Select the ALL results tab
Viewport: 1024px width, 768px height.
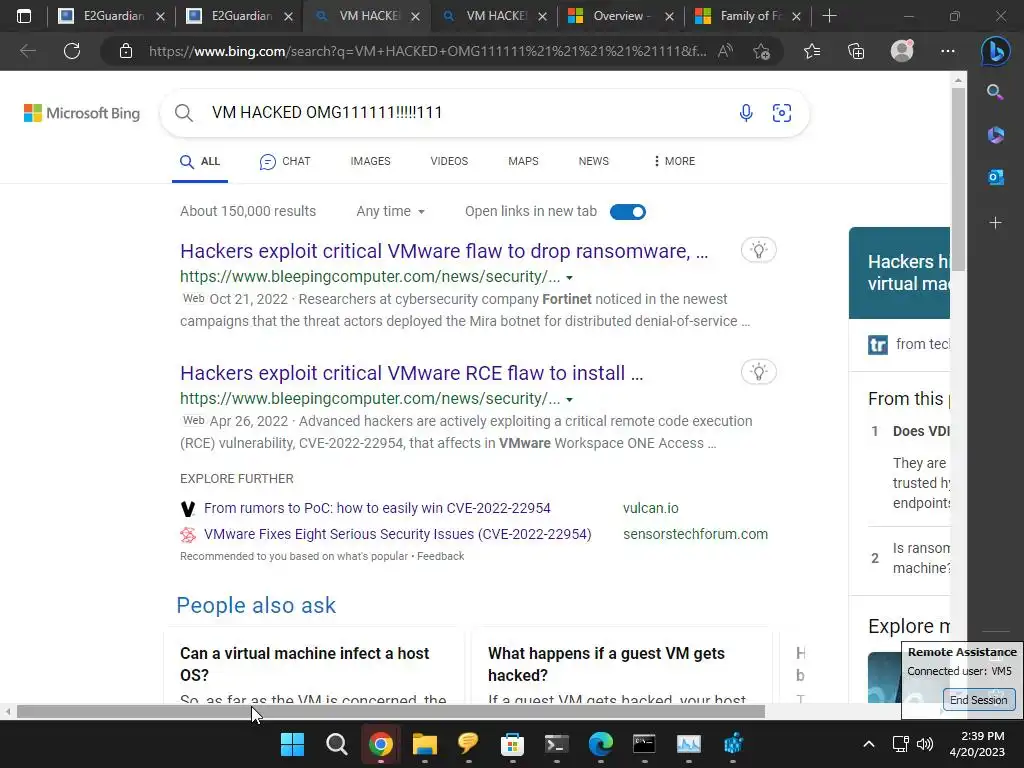point(200,161)
